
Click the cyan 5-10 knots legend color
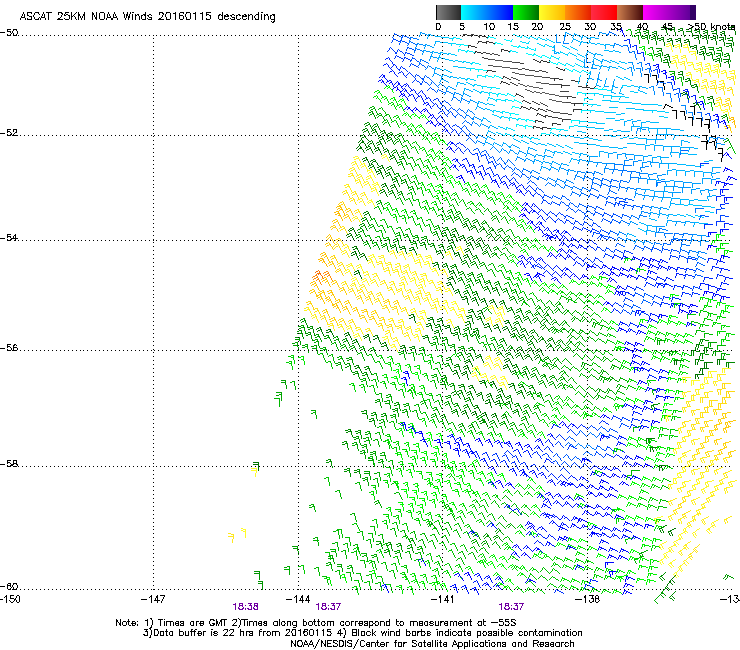pos(474,12)
